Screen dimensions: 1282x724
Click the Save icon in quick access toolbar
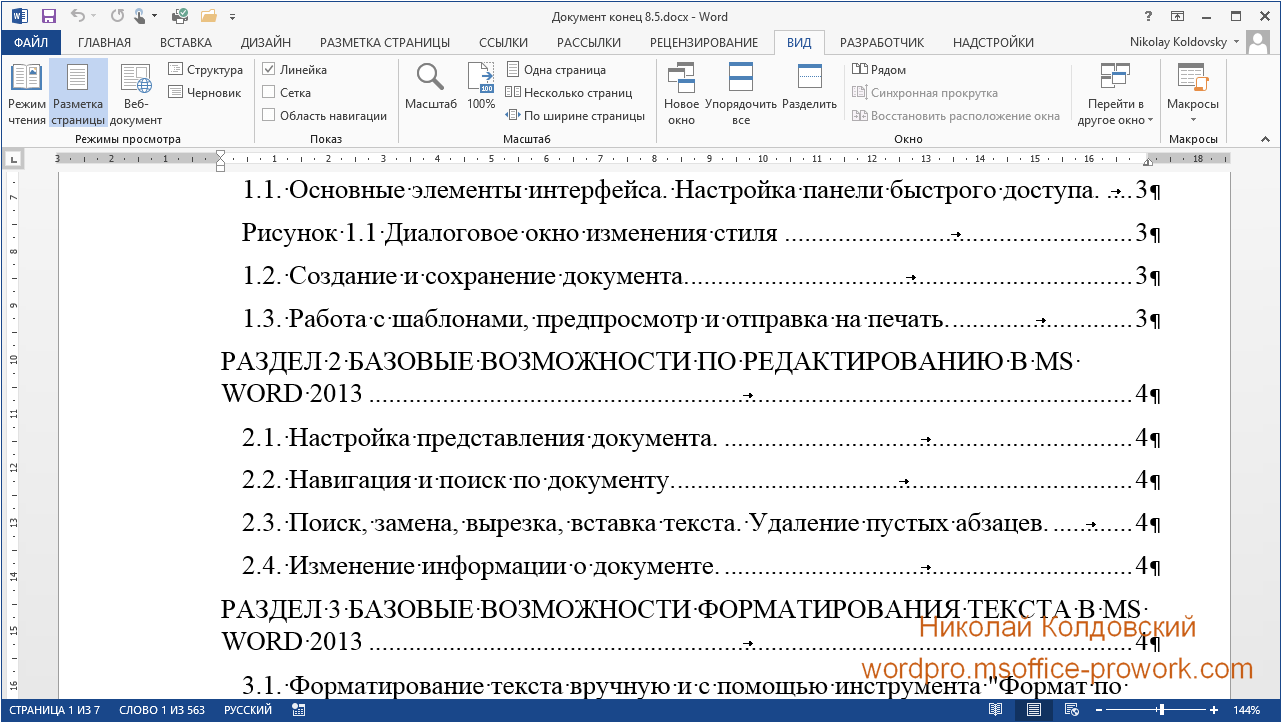click(x=48, y=16)
